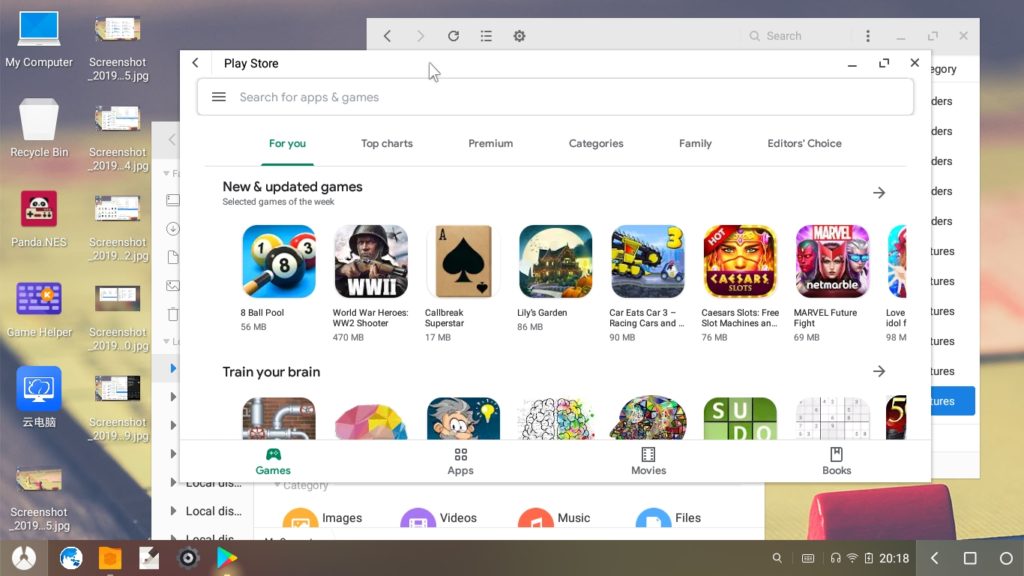Switch to the Books section
1024x576 pixels.
(837, 462)
